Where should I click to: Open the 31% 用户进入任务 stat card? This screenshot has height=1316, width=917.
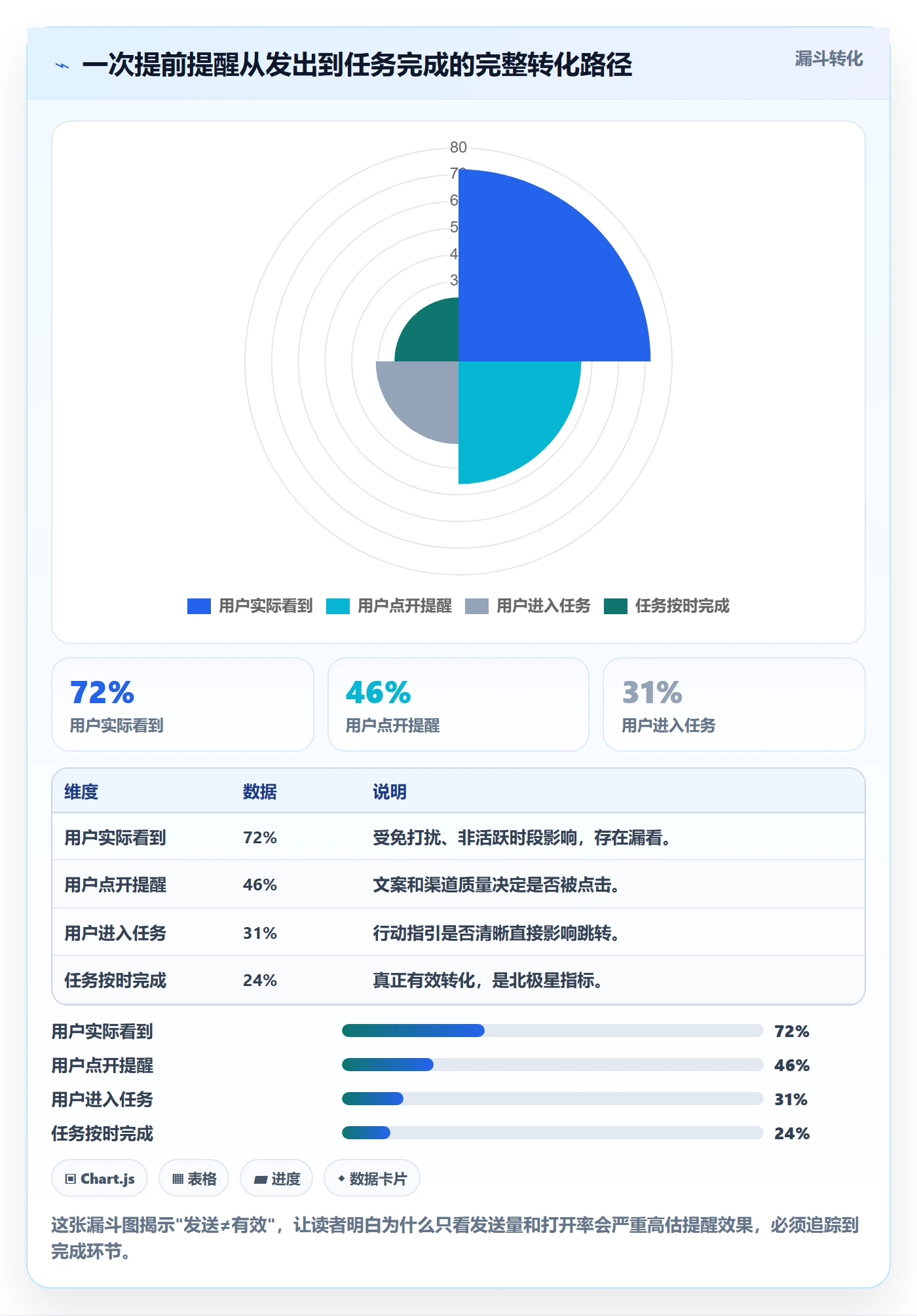tap(734, 704)
